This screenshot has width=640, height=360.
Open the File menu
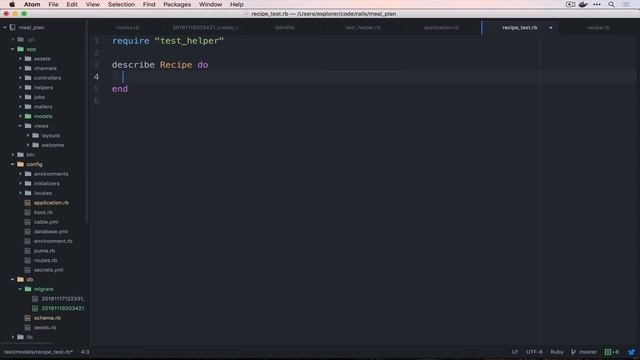pos(53,4)
